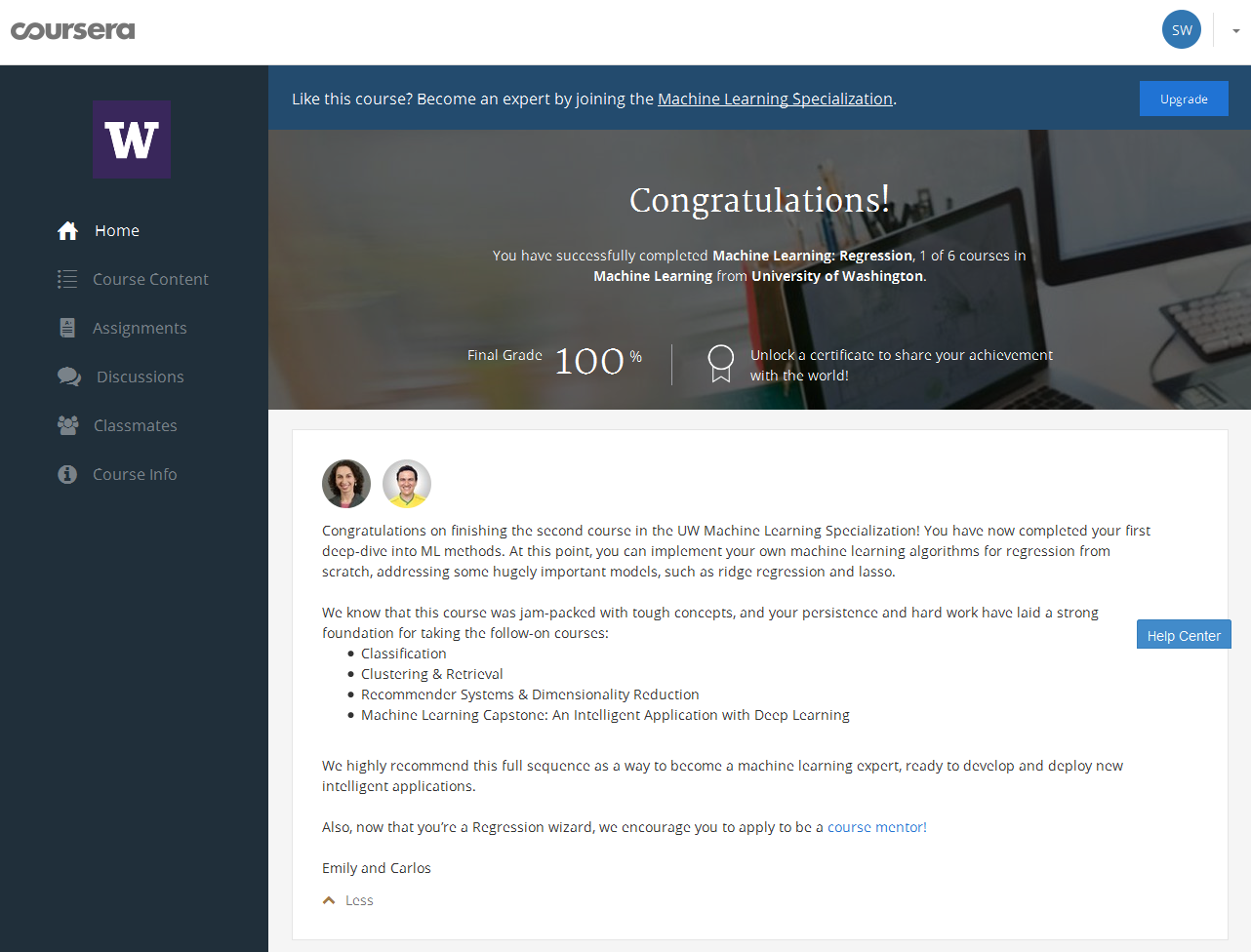1251x952 pixels.
Task: Click the Classification list item
Action: pyautogui.click(x=404, y=654)
